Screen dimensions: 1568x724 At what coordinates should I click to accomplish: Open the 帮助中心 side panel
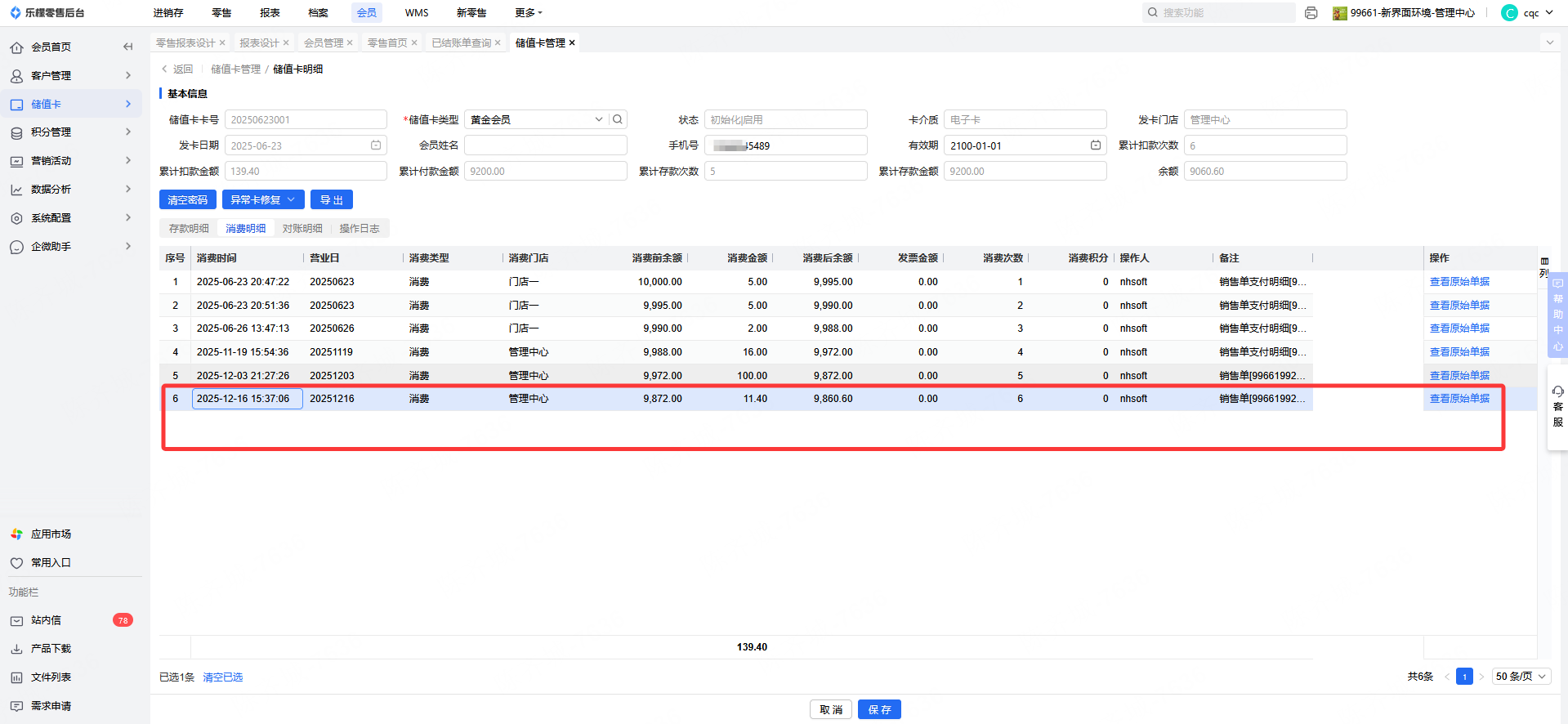pyautogui.click(x=1558, y=315)
